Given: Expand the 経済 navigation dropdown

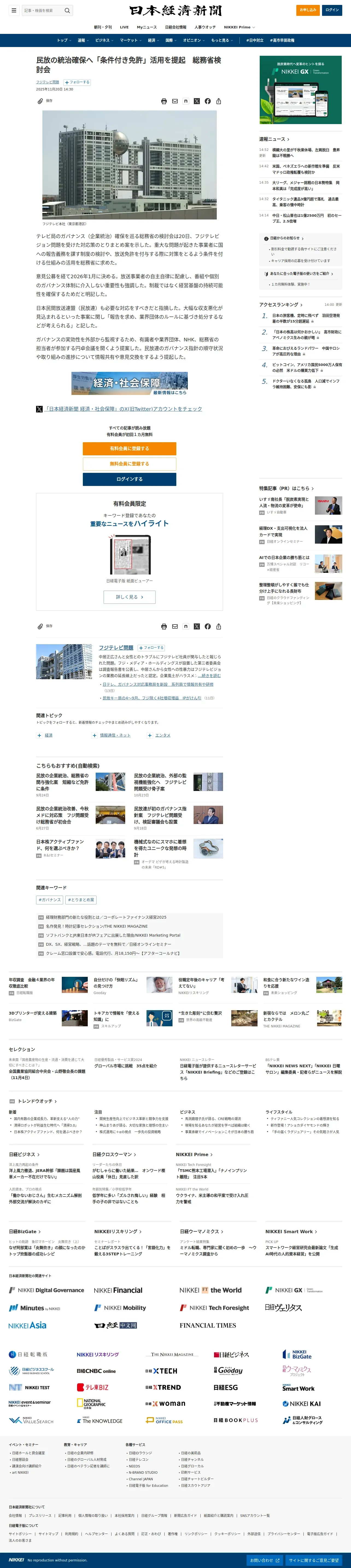Looking at the screenshot, I should tap(153, 40).
